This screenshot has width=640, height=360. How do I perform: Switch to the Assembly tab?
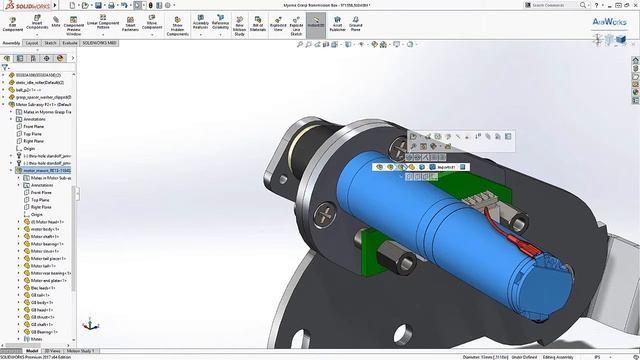click(x=11, y=43)
